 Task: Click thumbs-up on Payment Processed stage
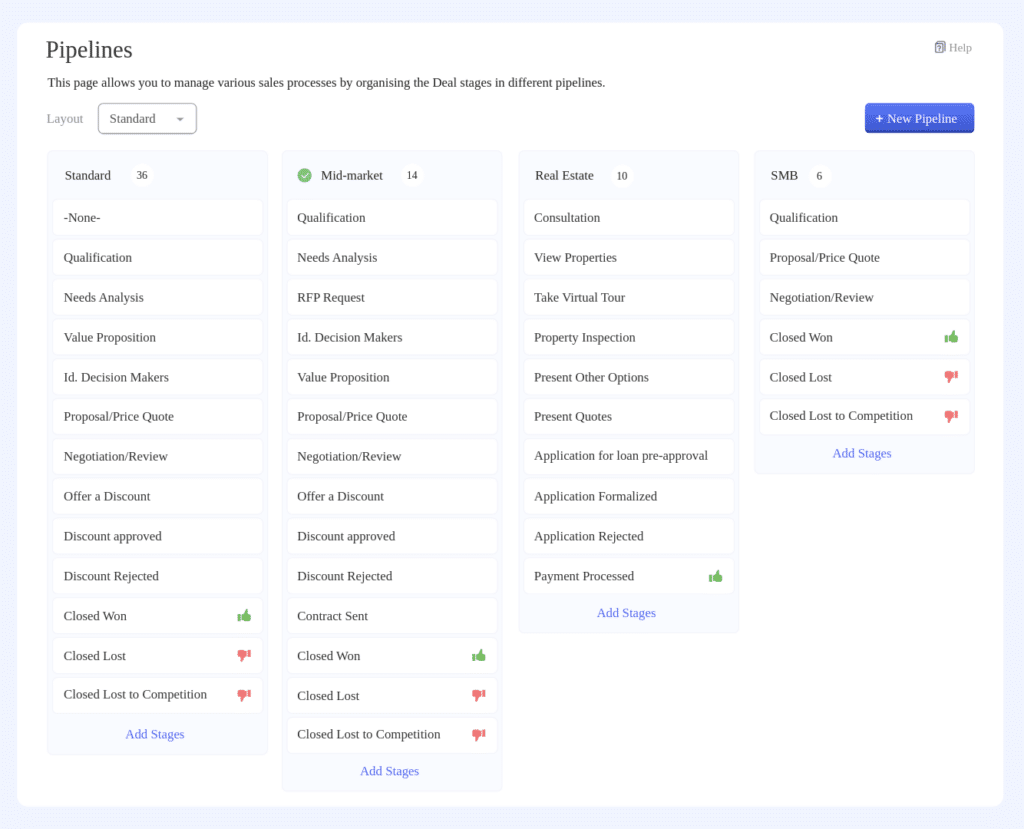pos(714,576)
